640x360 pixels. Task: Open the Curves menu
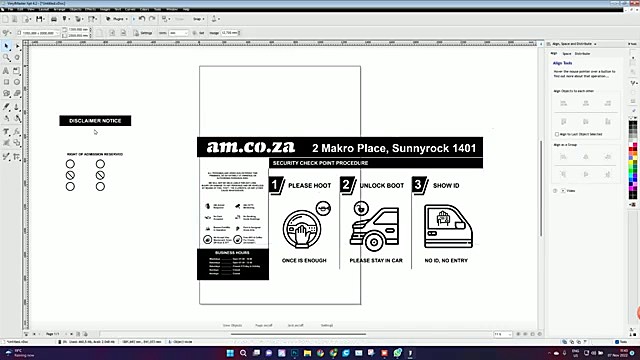(130, 9)
